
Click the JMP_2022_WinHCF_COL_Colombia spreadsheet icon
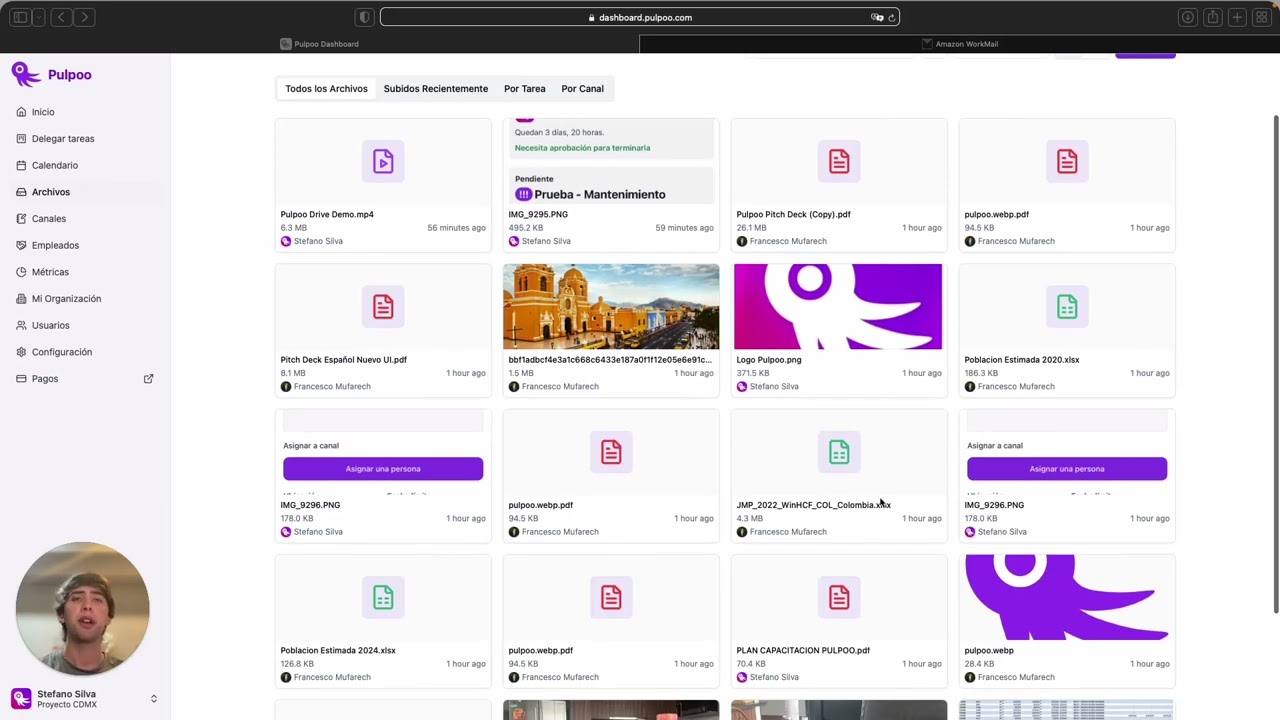[x=839, y=452]
